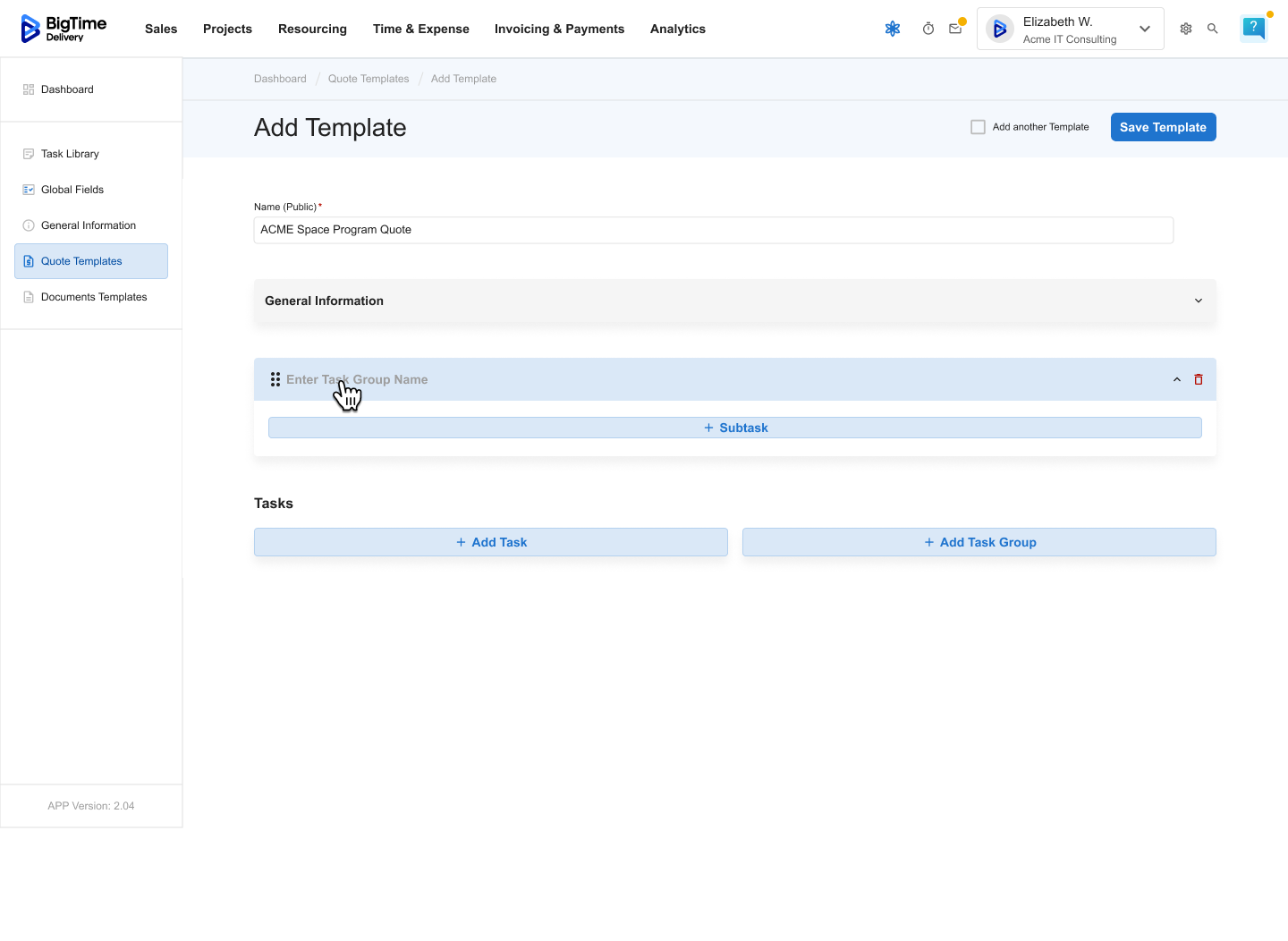
Task: Select Task Library in the sidebar
Action: 70,154
